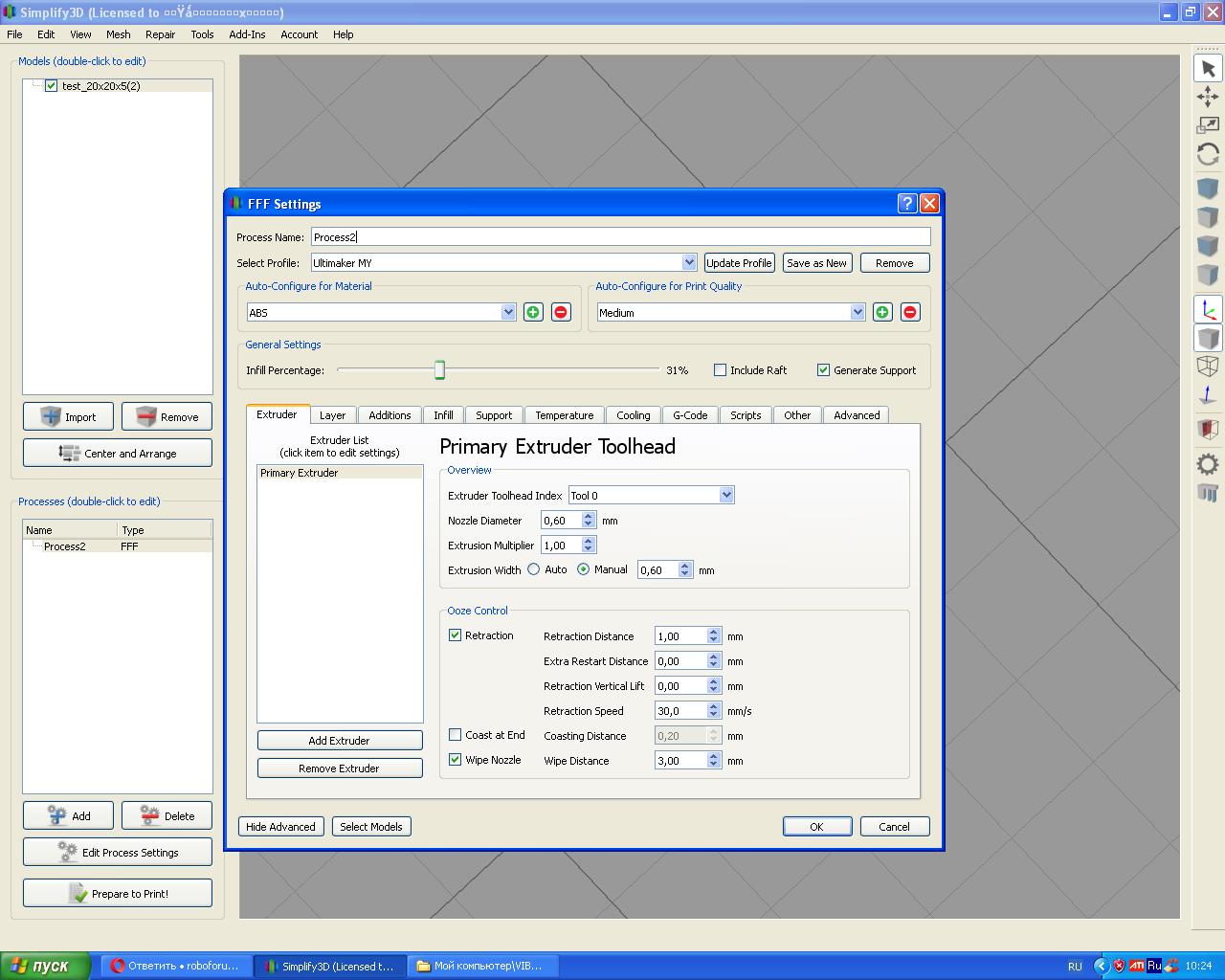Add a new material with green plus

click(x=533, y=312)
